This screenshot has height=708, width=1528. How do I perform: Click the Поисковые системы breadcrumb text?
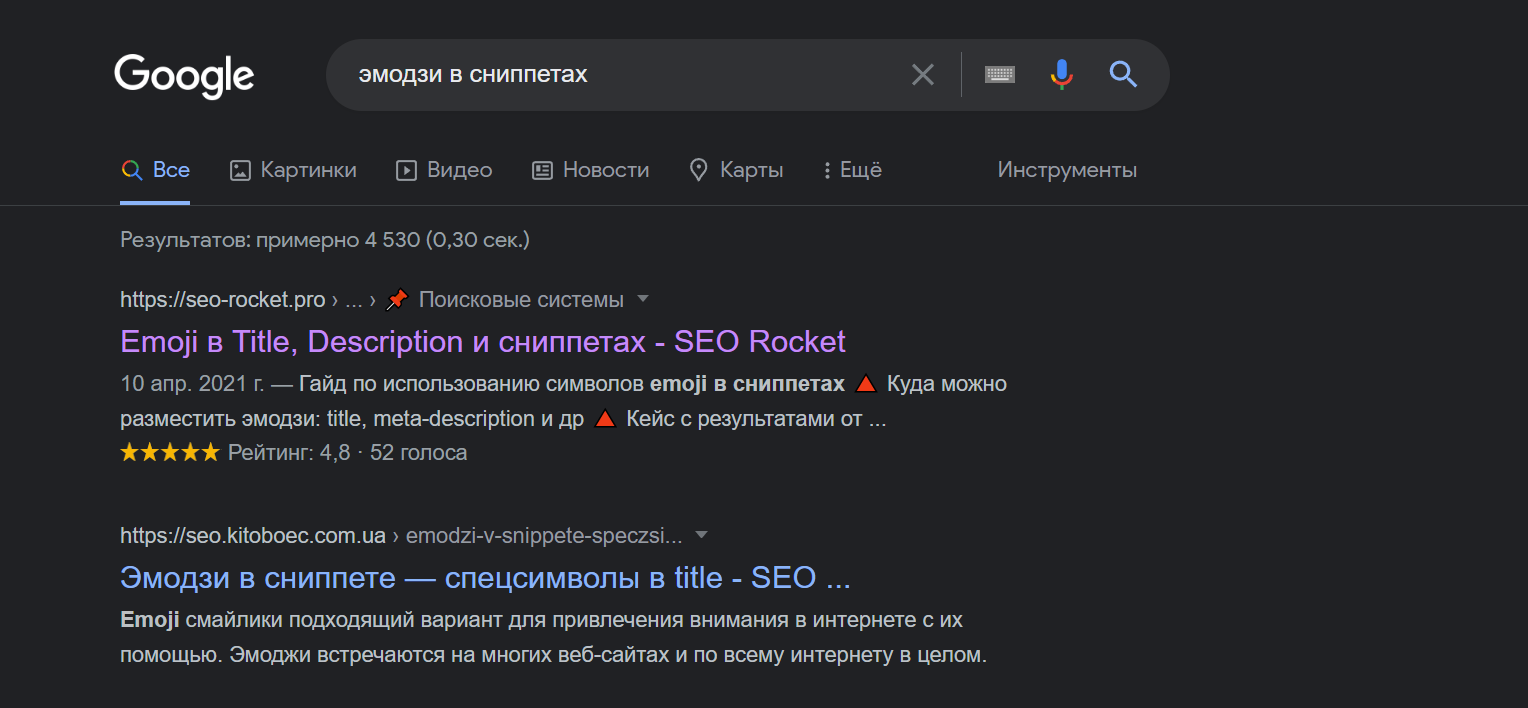(x=521, y=299)
